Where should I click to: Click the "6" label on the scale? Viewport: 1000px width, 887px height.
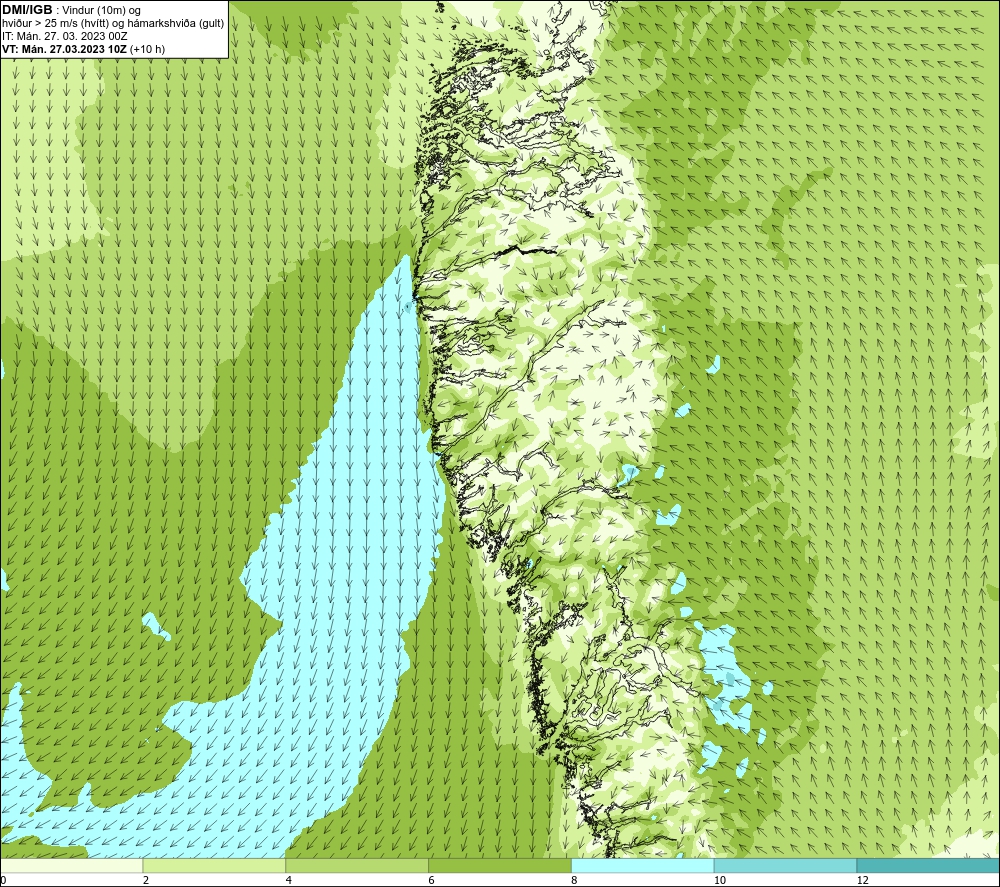[x=432, y=880]
